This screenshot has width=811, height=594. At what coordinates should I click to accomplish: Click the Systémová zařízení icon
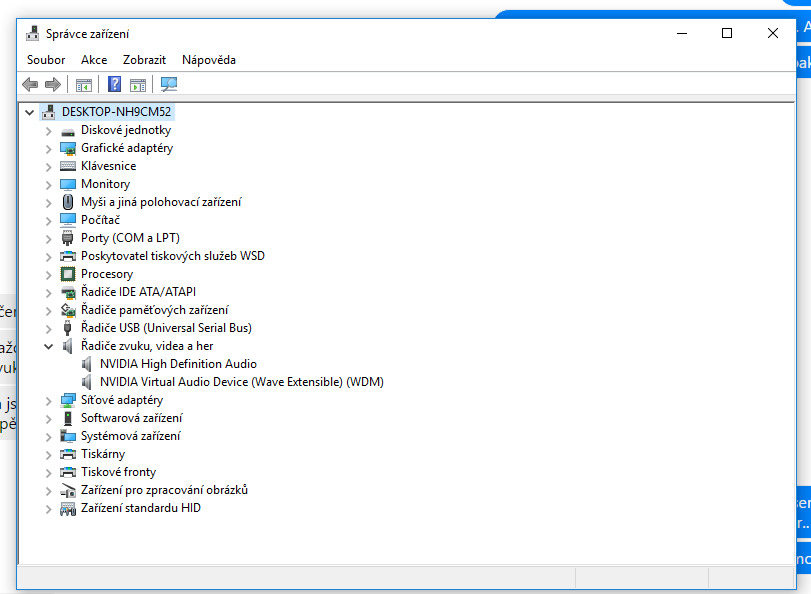pos(68,436)
